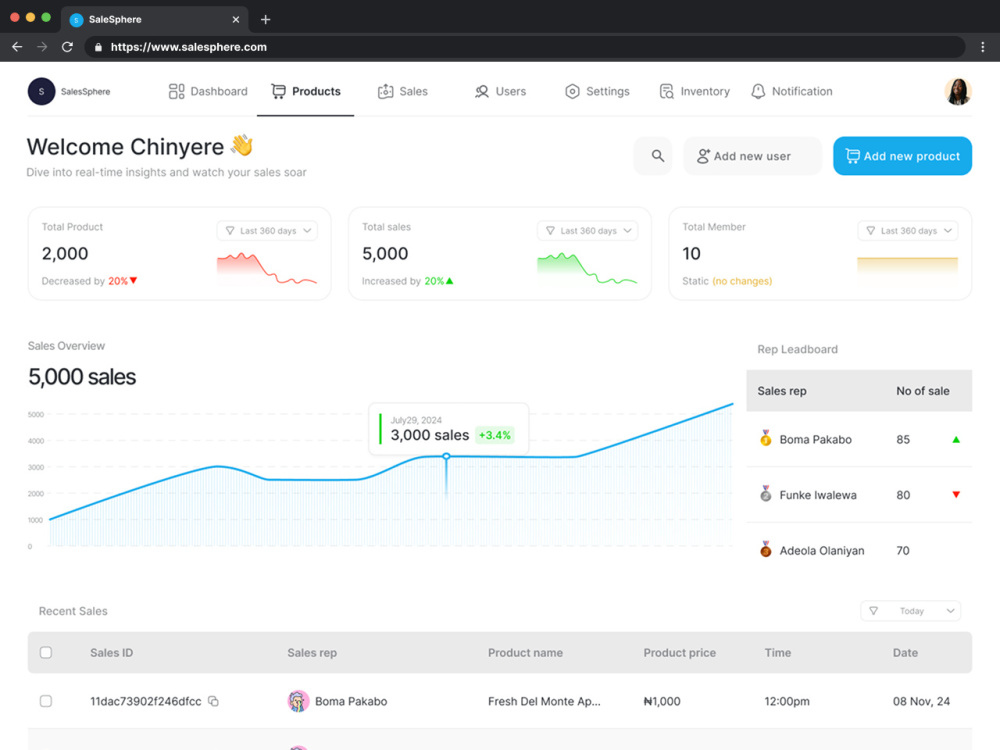Click the 12:00pm time cell
The width and height of the screenshot is (1000, 750).
[x=787, y=701]
